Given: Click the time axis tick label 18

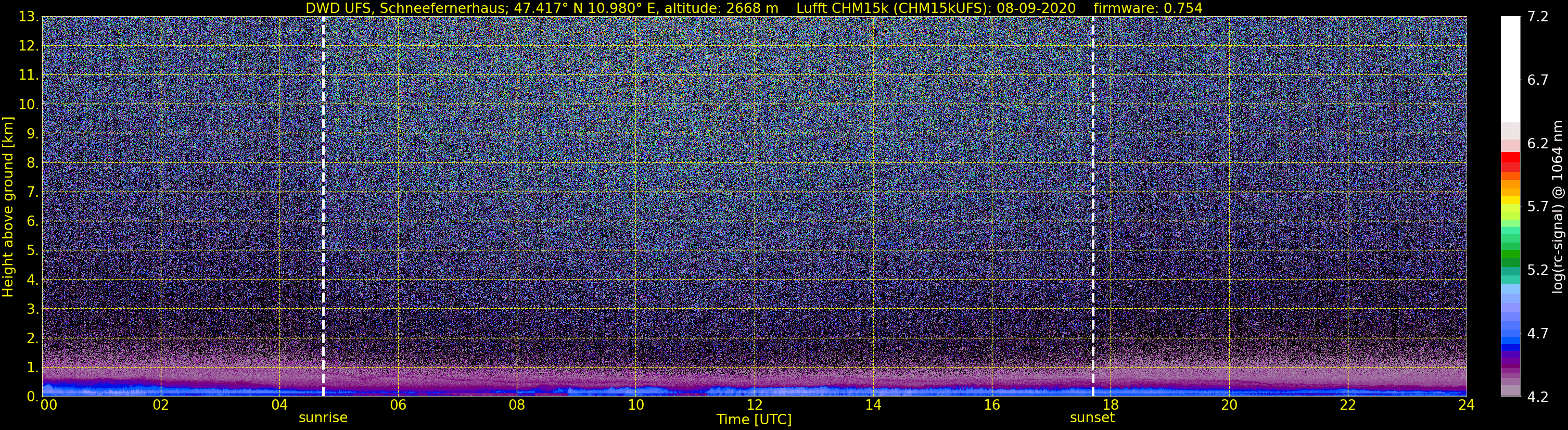Looking at the screenshot, I should click(1110, 406).
